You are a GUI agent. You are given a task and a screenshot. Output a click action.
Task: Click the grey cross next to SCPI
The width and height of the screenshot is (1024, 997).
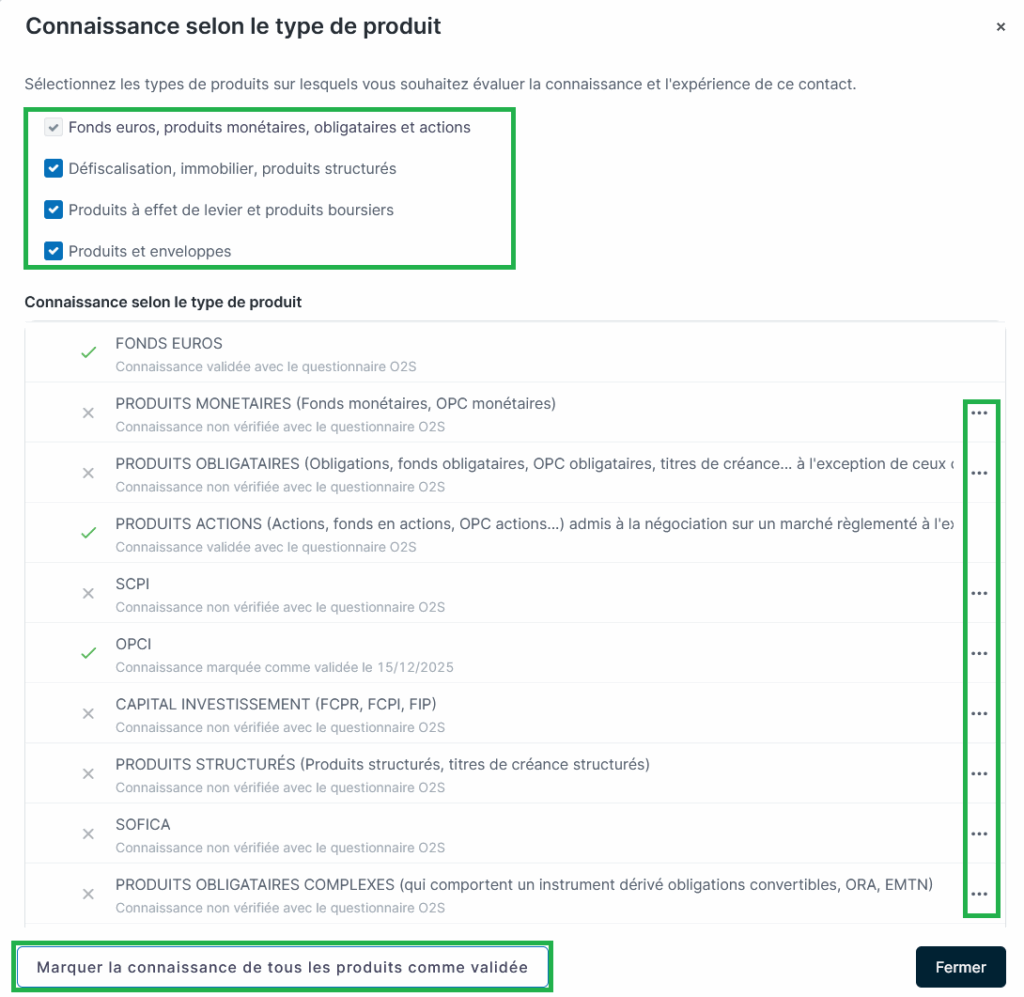click(88, 593)
